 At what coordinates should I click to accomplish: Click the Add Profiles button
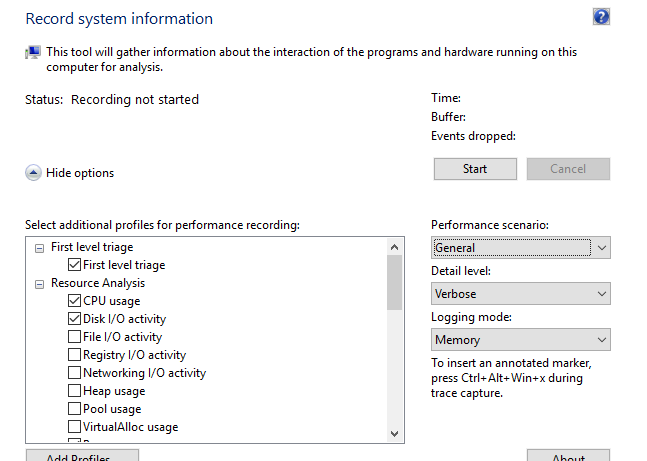click(x=82, y=456)
